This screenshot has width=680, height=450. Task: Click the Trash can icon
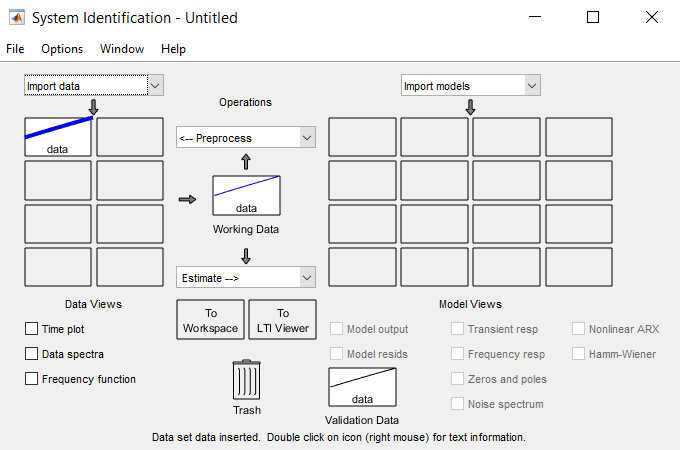point(246,380)
